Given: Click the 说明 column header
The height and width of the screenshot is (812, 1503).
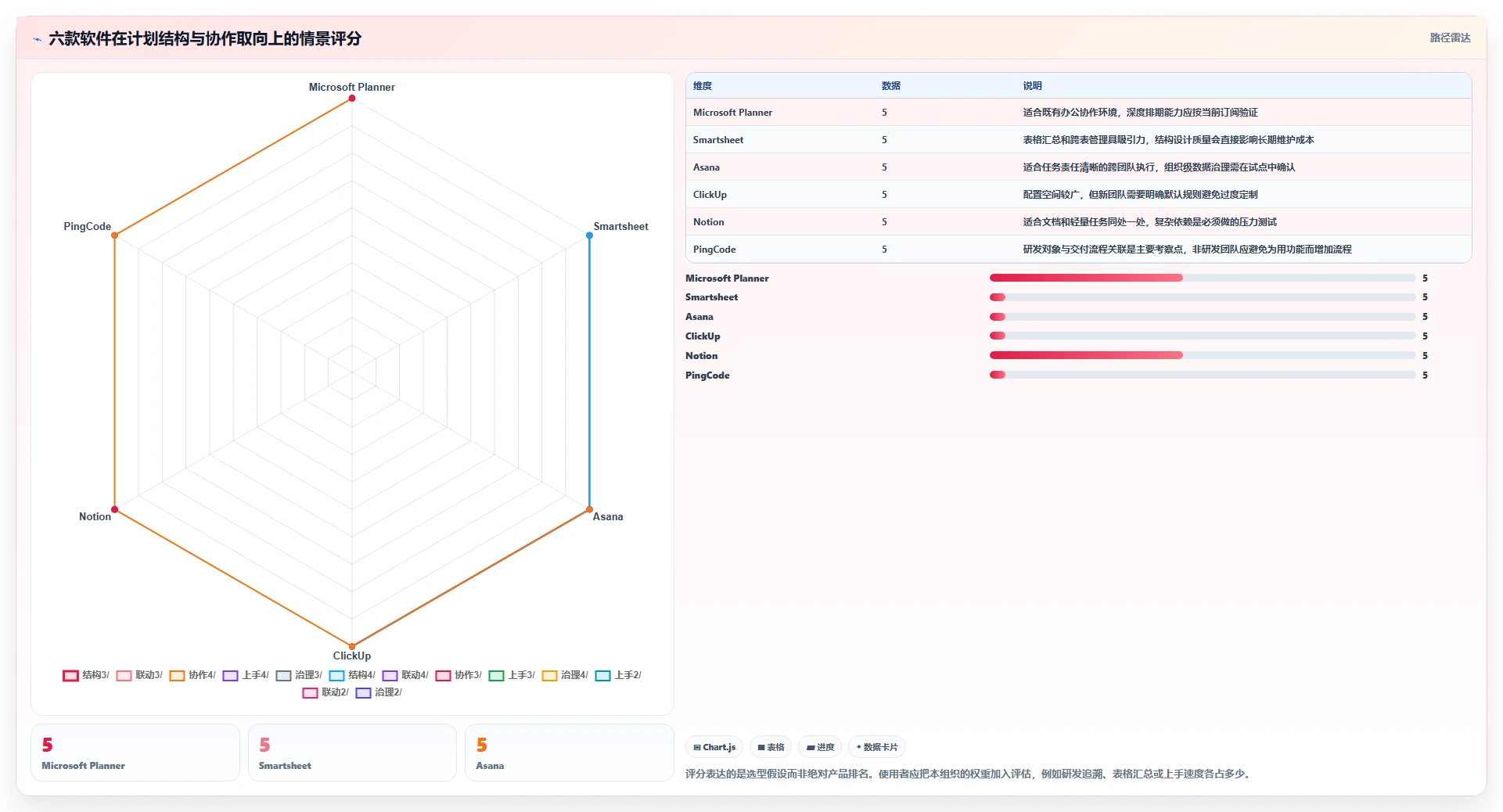Looking at the screenshot, I should pyautogui.click(x=1033, y=86).
